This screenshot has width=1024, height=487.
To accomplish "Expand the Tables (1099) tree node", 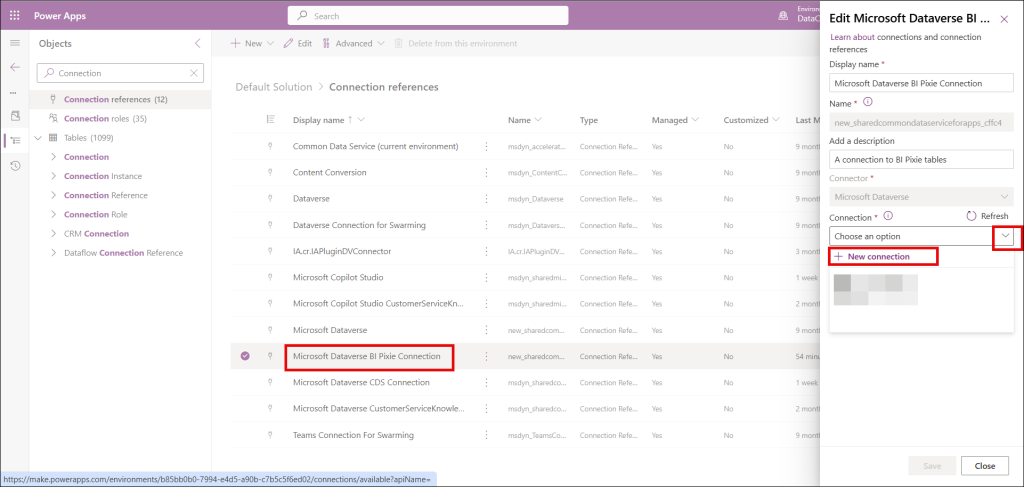I will point(39,137).
